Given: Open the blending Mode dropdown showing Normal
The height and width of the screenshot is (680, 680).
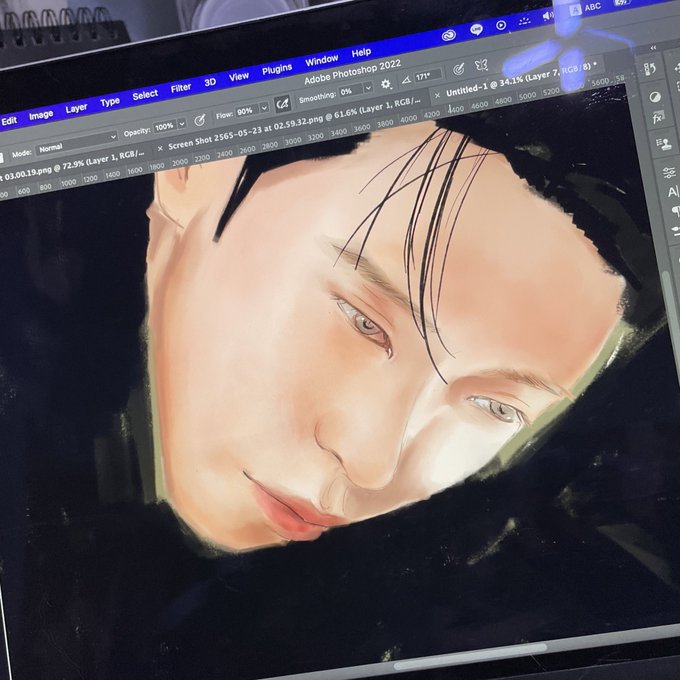Looking at the screenshot, I should pyautogui.click(x=77, y=144).
